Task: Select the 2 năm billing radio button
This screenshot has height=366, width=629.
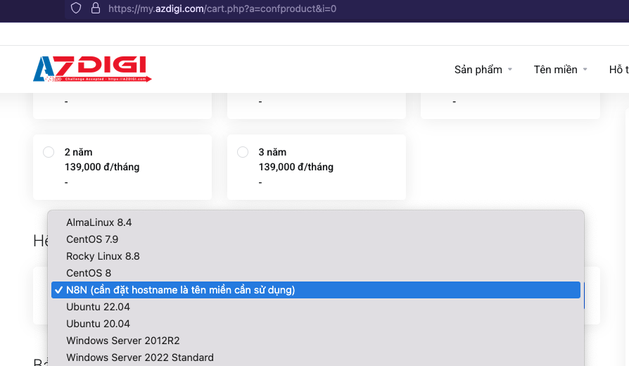Action: pos(49,152)
